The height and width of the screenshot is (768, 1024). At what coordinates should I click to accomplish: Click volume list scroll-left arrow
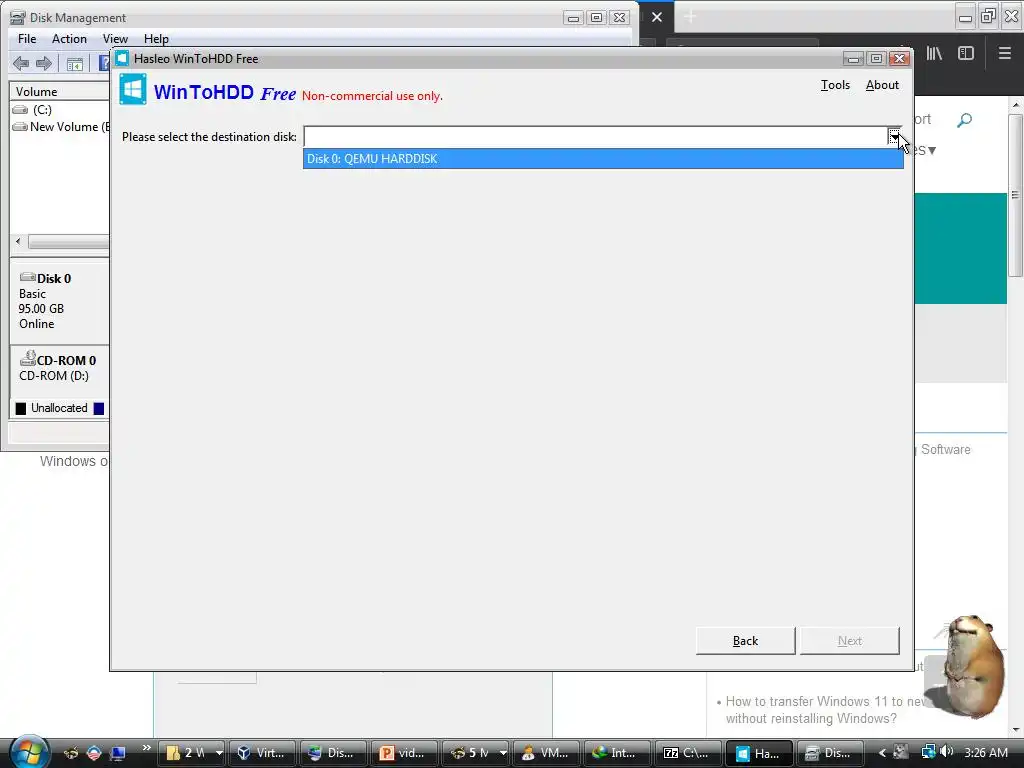pos(18,242)
